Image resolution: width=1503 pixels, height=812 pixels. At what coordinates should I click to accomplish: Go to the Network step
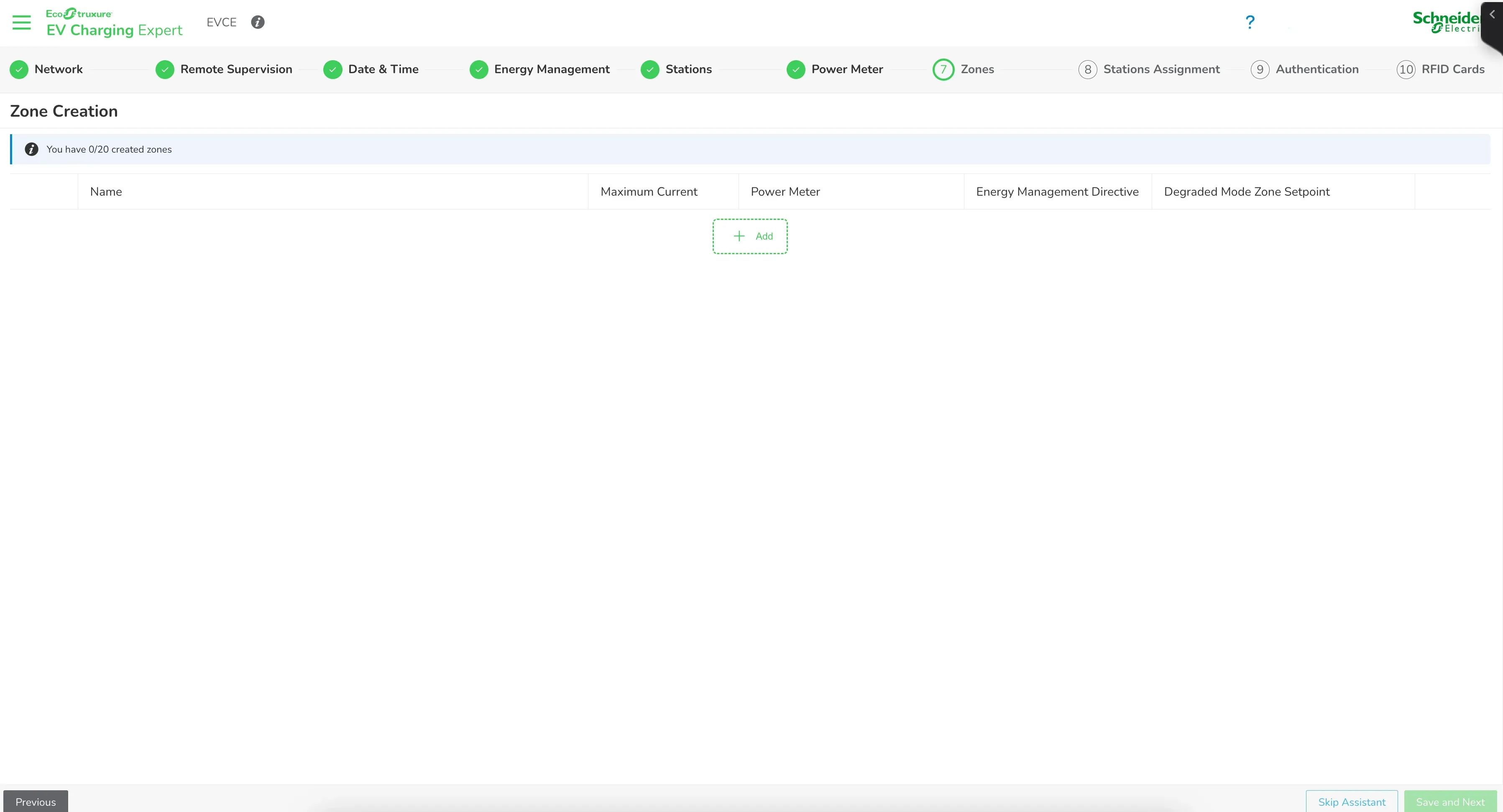click(59, 69)
